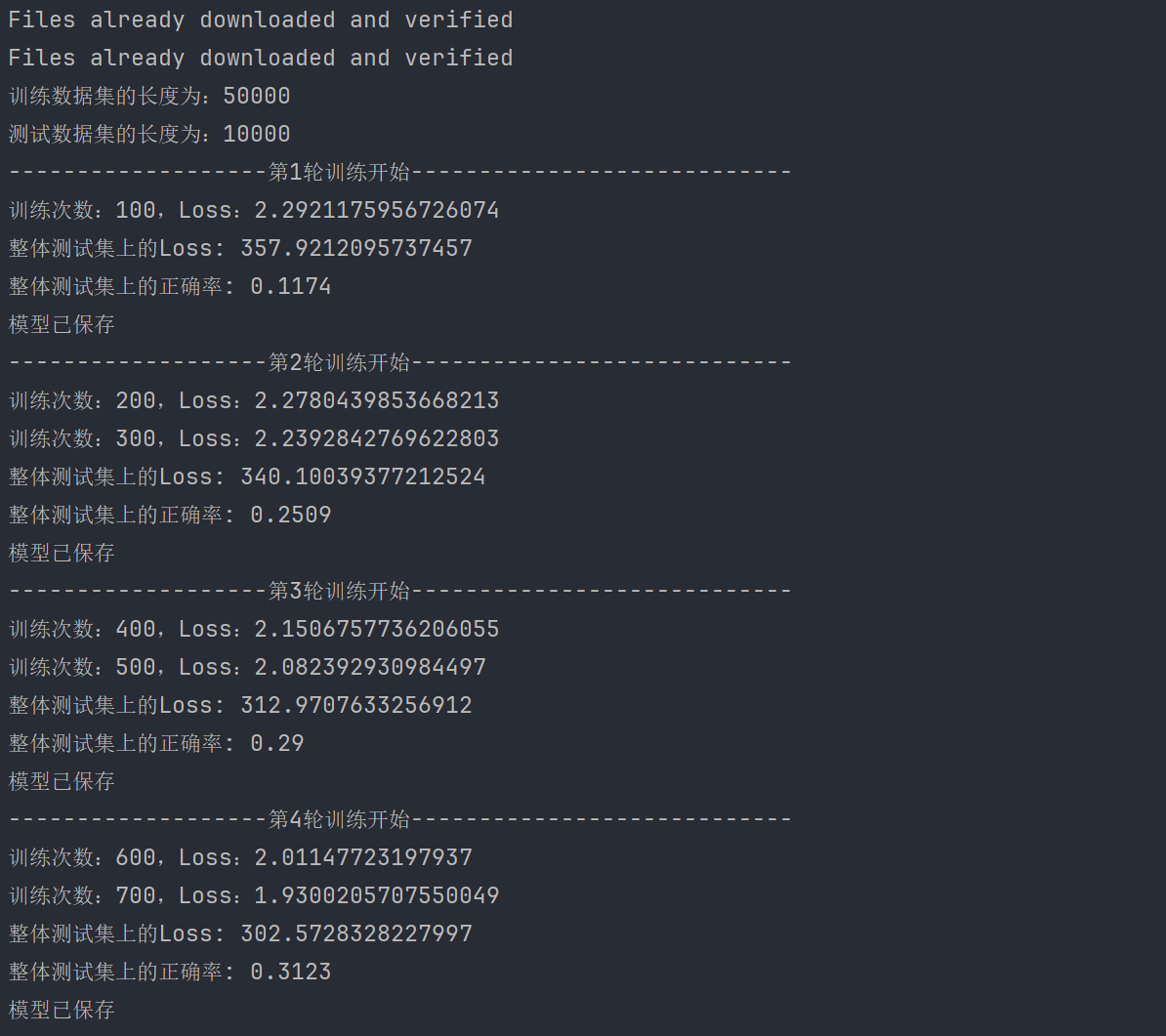Click the accuracy 0.2509 output line
1166x1036 pixels.
click(x=170, y=515)
